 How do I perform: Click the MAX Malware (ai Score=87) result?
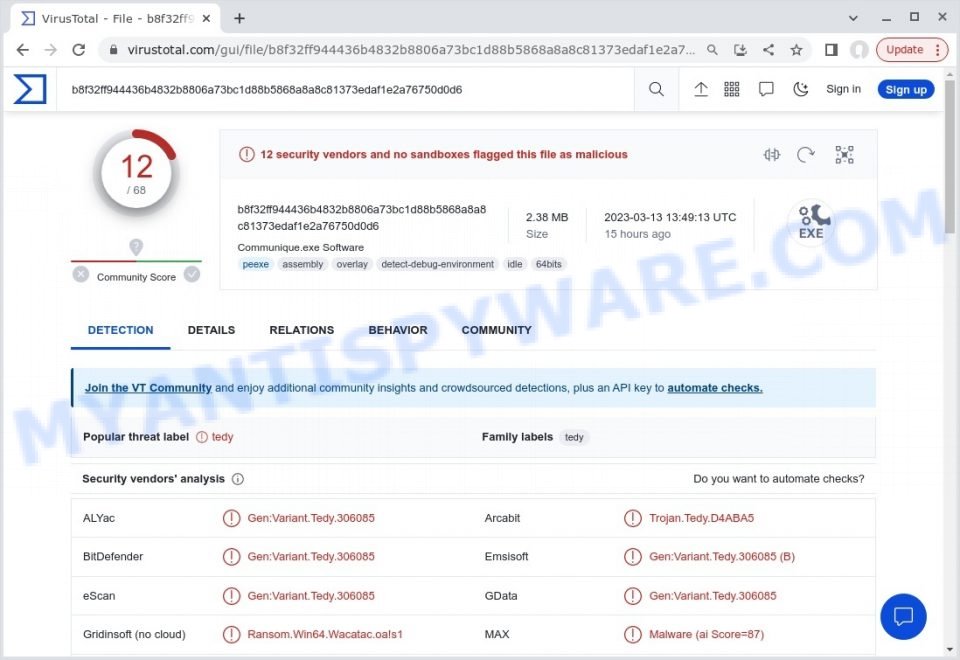(707, 634)
